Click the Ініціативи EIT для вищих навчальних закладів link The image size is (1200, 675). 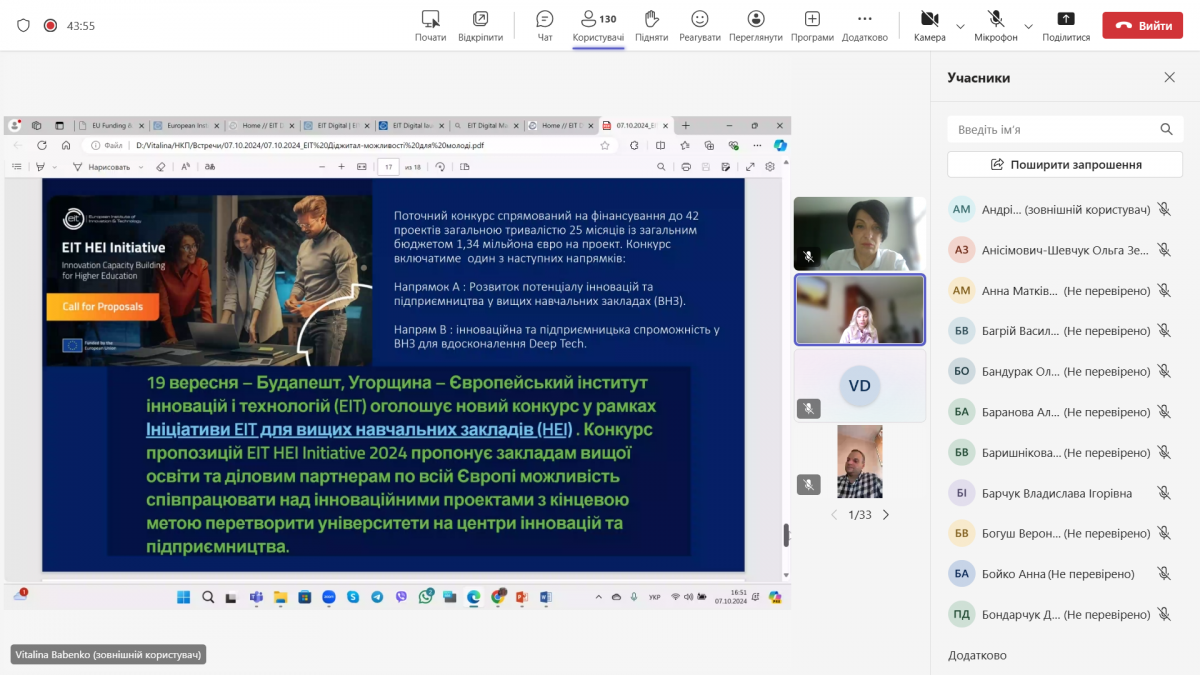[x=359, y=430]
